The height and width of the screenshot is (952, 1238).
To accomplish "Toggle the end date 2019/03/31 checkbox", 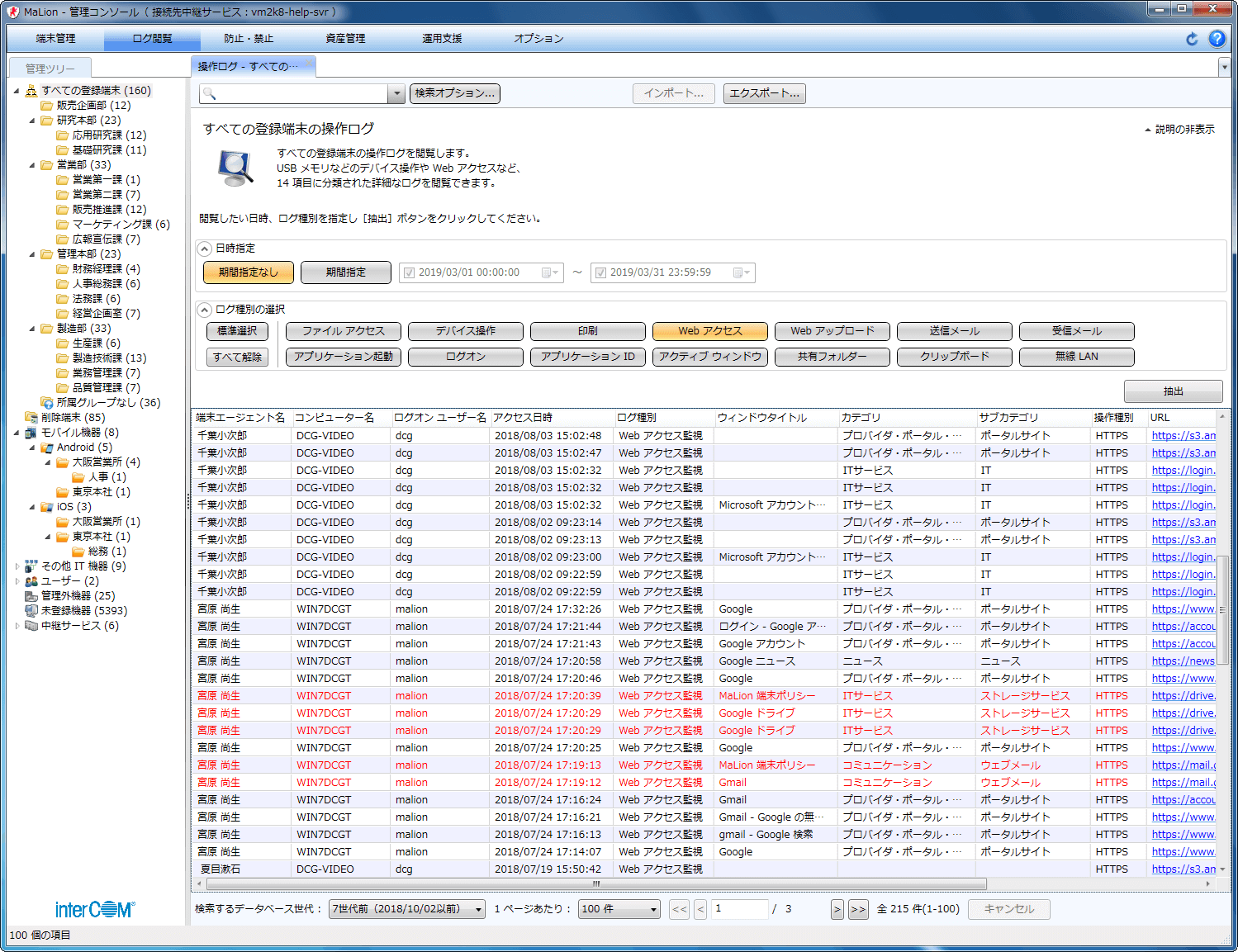I will (x=600, y=273).
